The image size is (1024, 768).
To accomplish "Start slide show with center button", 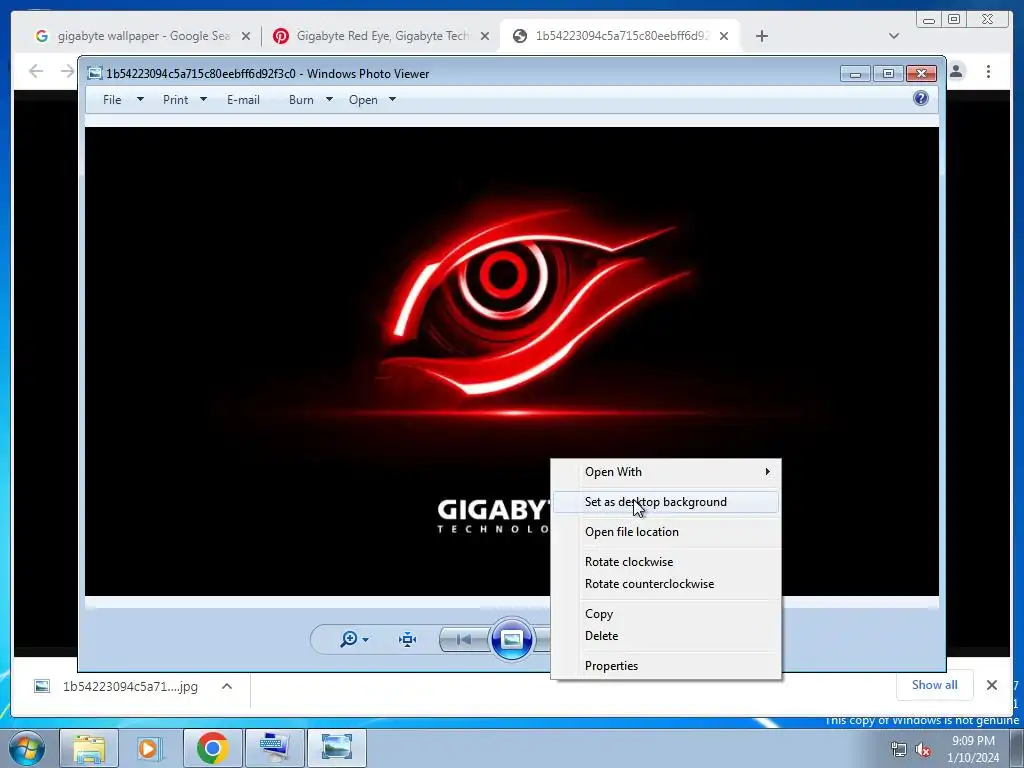I will [511, 639].
